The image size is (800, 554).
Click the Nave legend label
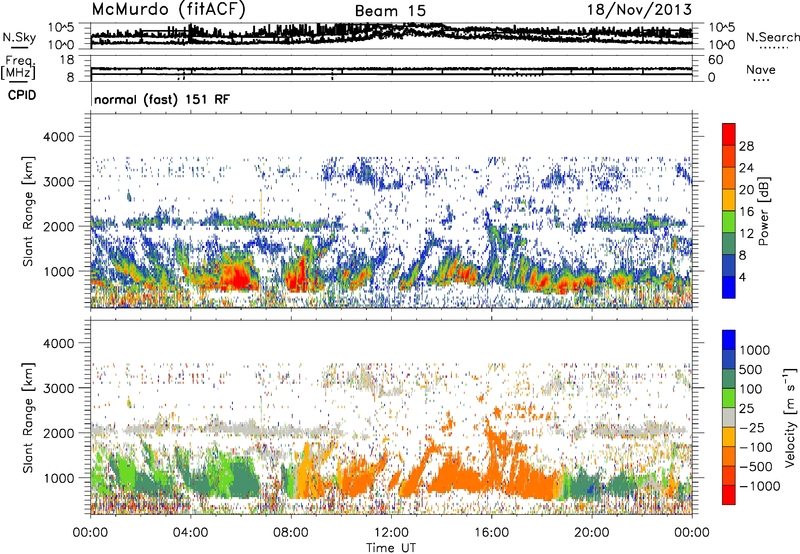[x=761, y=69]
